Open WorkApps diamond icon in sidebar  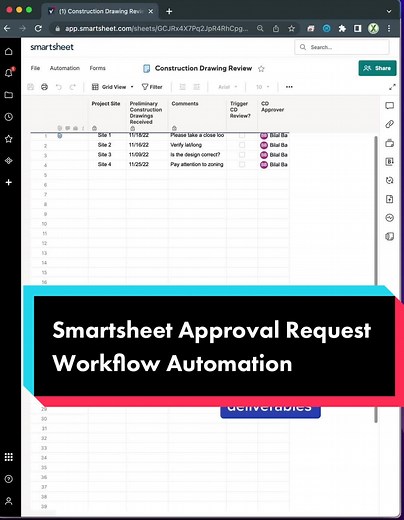(9, 161)
